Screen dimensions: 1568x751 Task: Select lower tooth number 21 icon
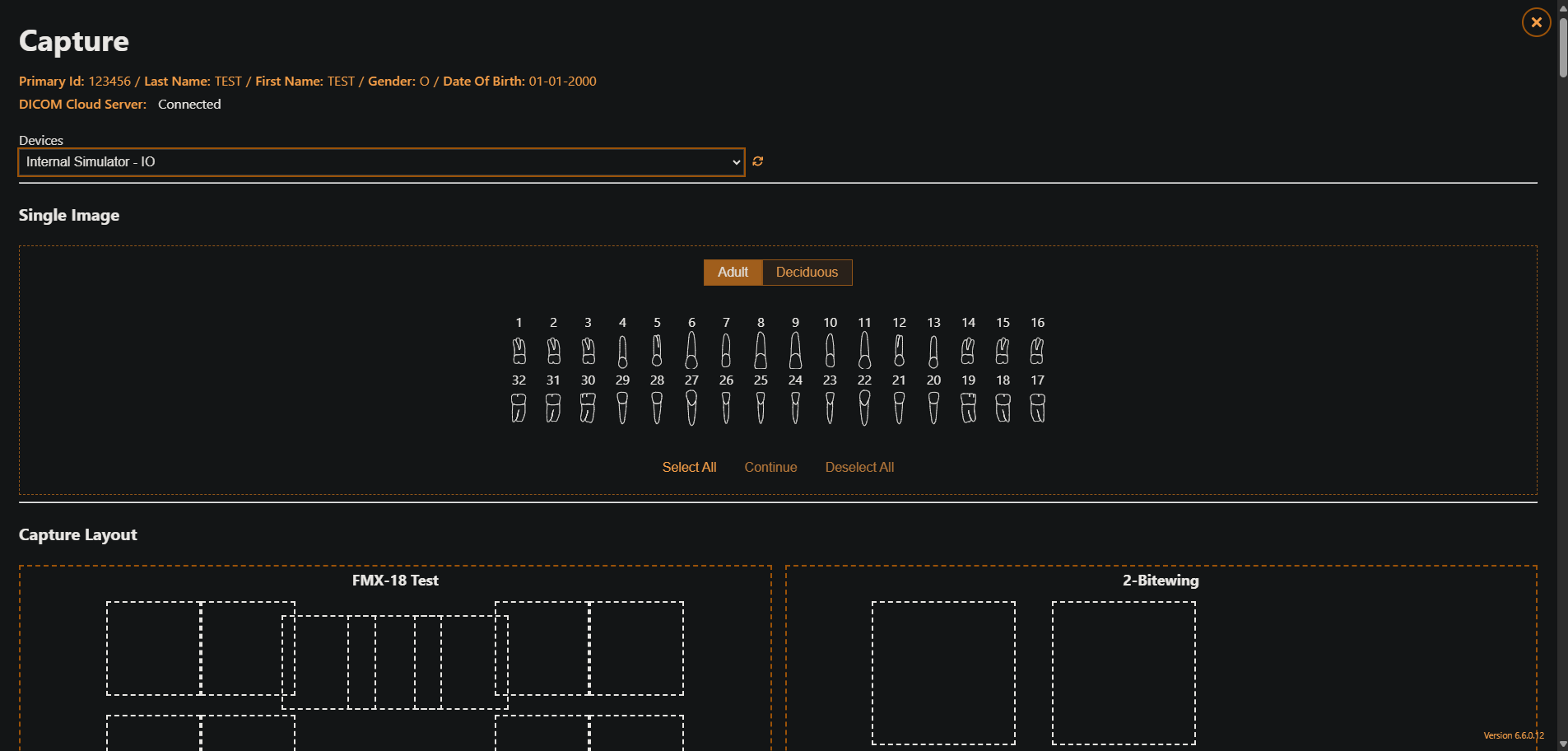[899, 408]
